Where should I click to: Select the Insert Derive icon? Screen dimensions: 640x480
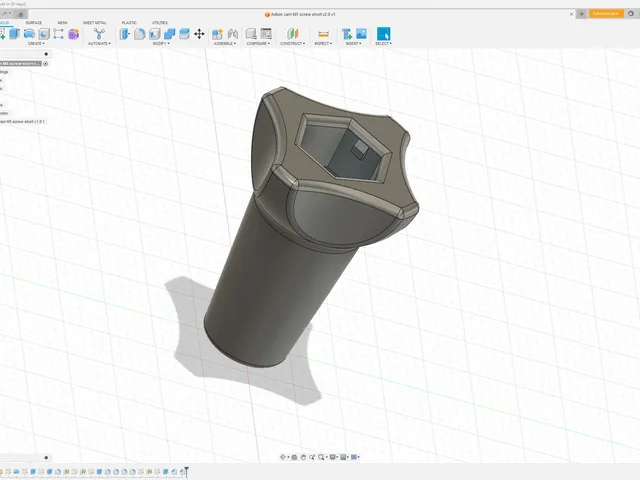pos(347,34)
